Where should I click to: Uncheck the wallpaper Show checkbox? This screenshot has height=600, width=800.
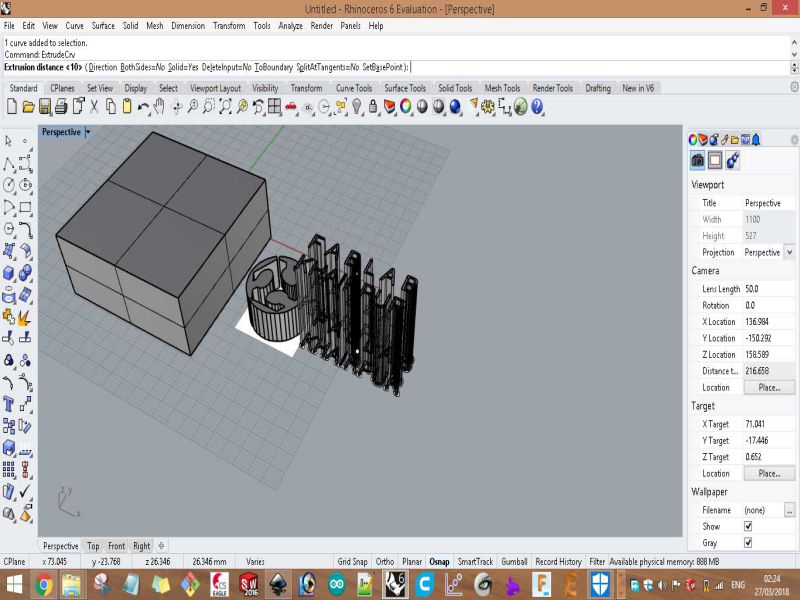[747, 526]
